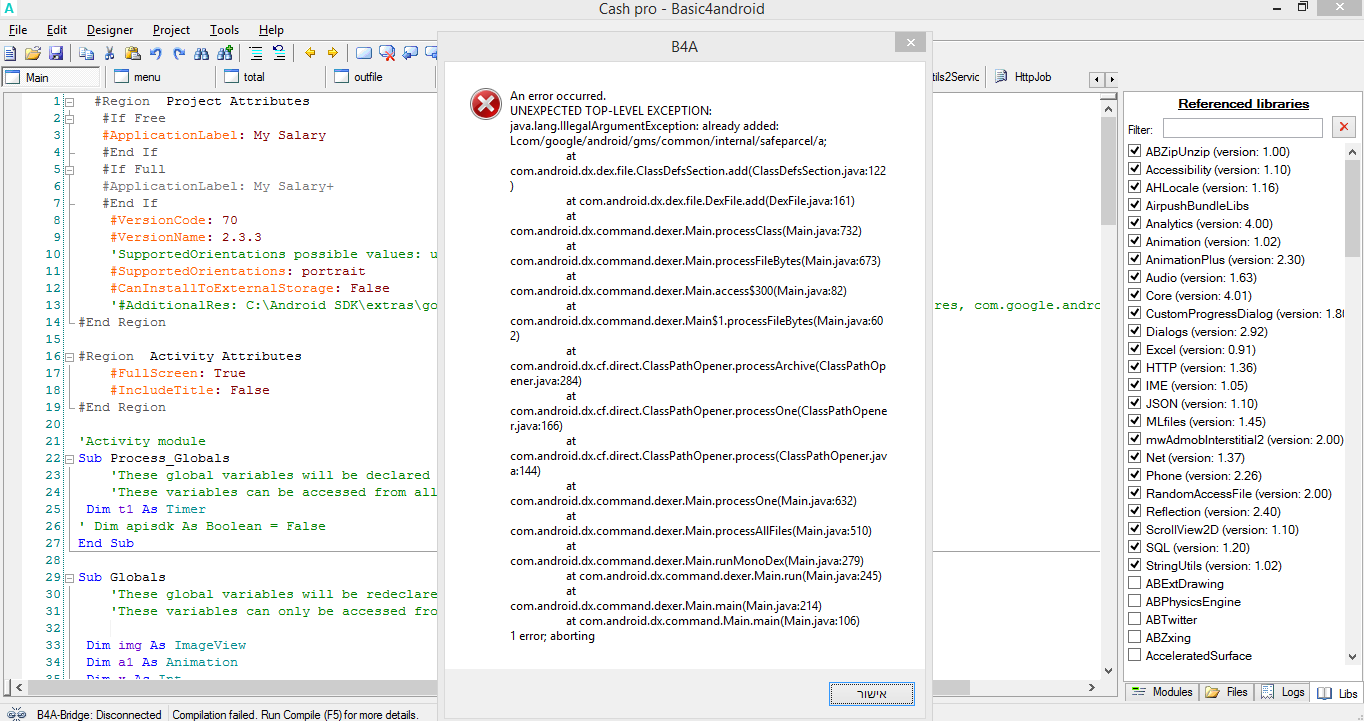Confirm the error dialog with אישור button
This screenshot has height=721, width=1364.
coord(872,694)
